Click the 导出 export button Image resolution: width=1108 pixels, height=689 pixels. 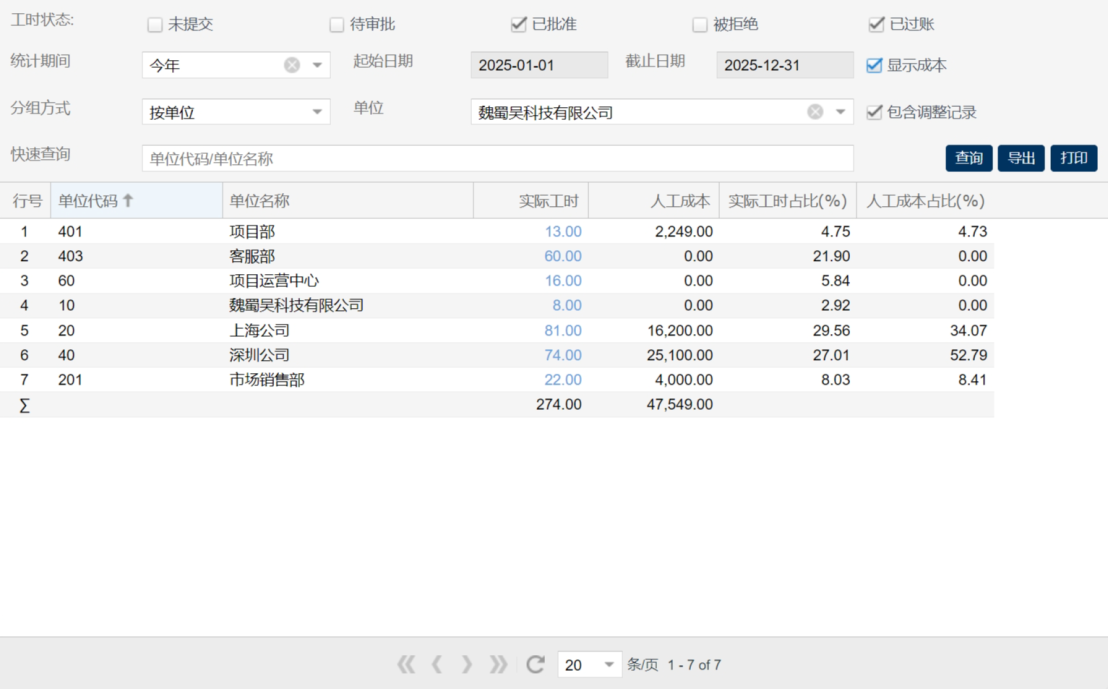coord(1021,158)
